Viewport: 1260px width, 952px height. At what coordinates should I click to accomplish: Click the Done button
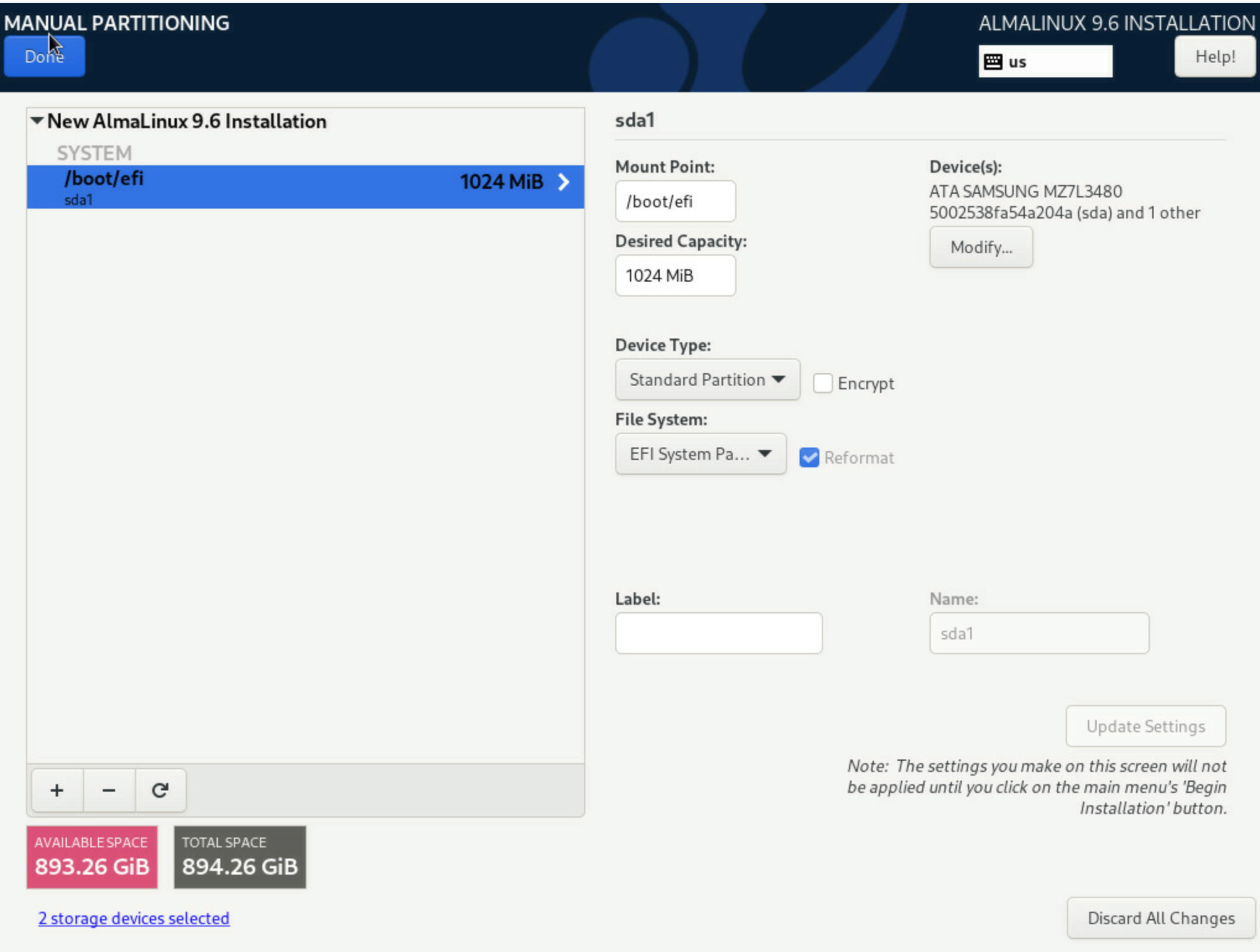(x=44, y=56)
